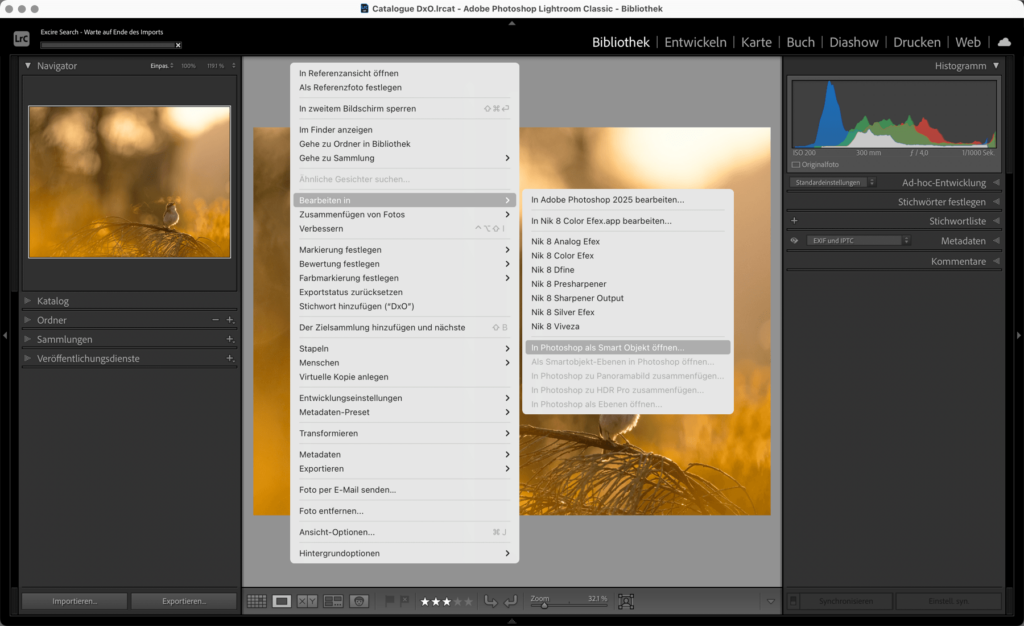Viewport: 1024px width, 626px height.
Task: Hide top module panel arrow
Action: pyautogui.click(x=512, y=23)
